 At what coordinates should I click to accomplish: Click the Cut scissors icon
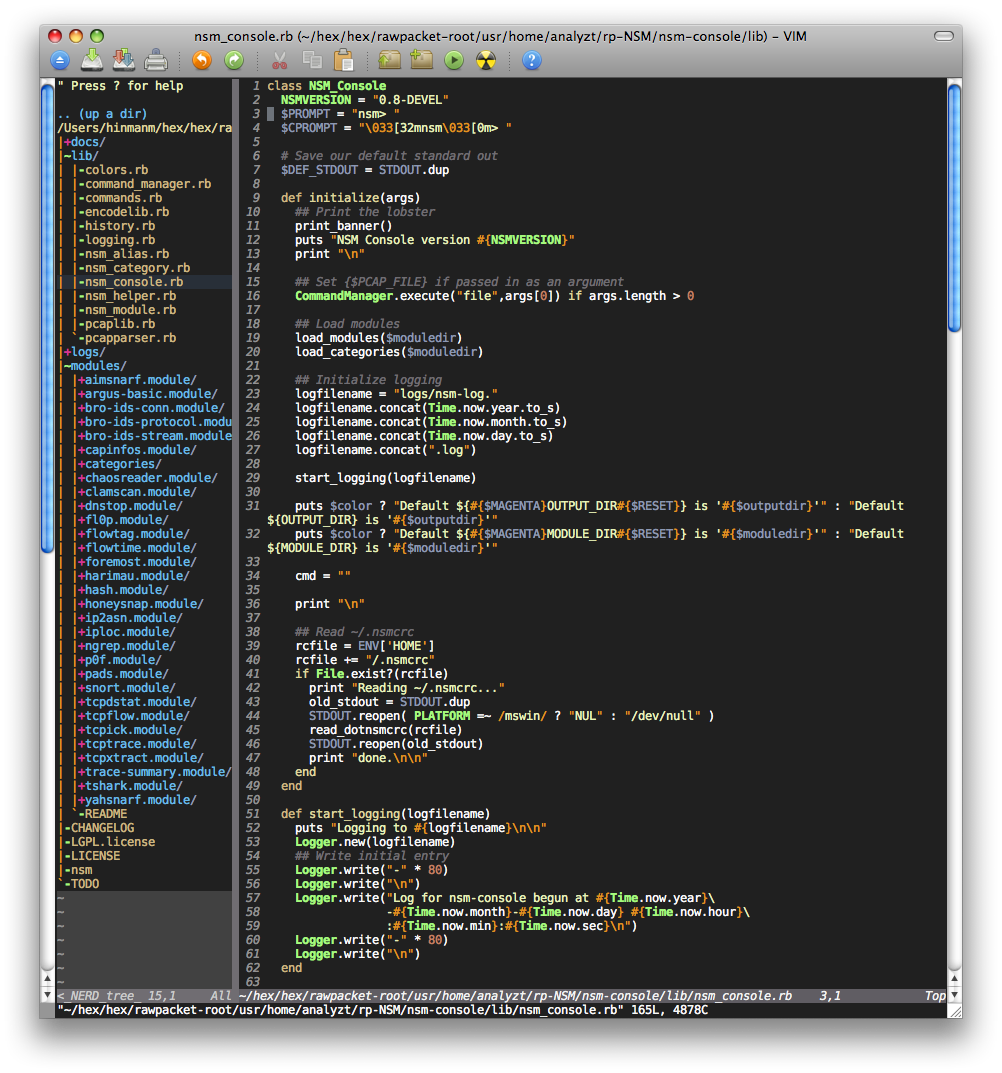click(x=280, y=61)
